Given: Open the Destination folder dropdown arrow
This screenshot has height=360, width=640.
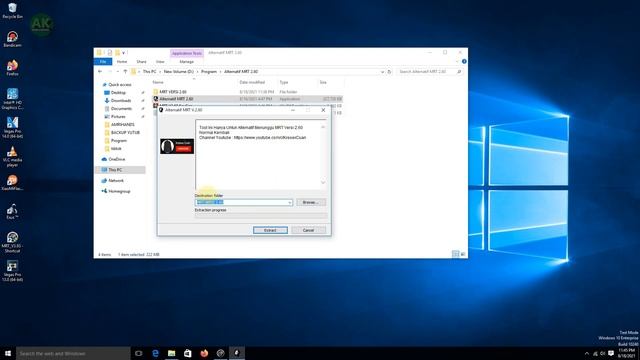Looking at the screenshot, I should (x=289, y=202).
